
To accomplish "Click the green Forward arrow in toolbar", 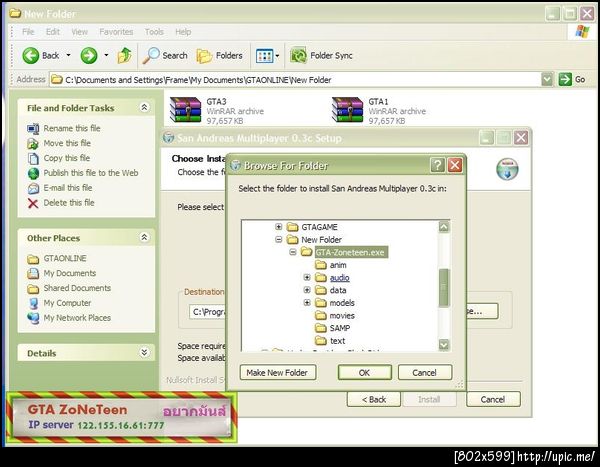I will pos(89,56).
